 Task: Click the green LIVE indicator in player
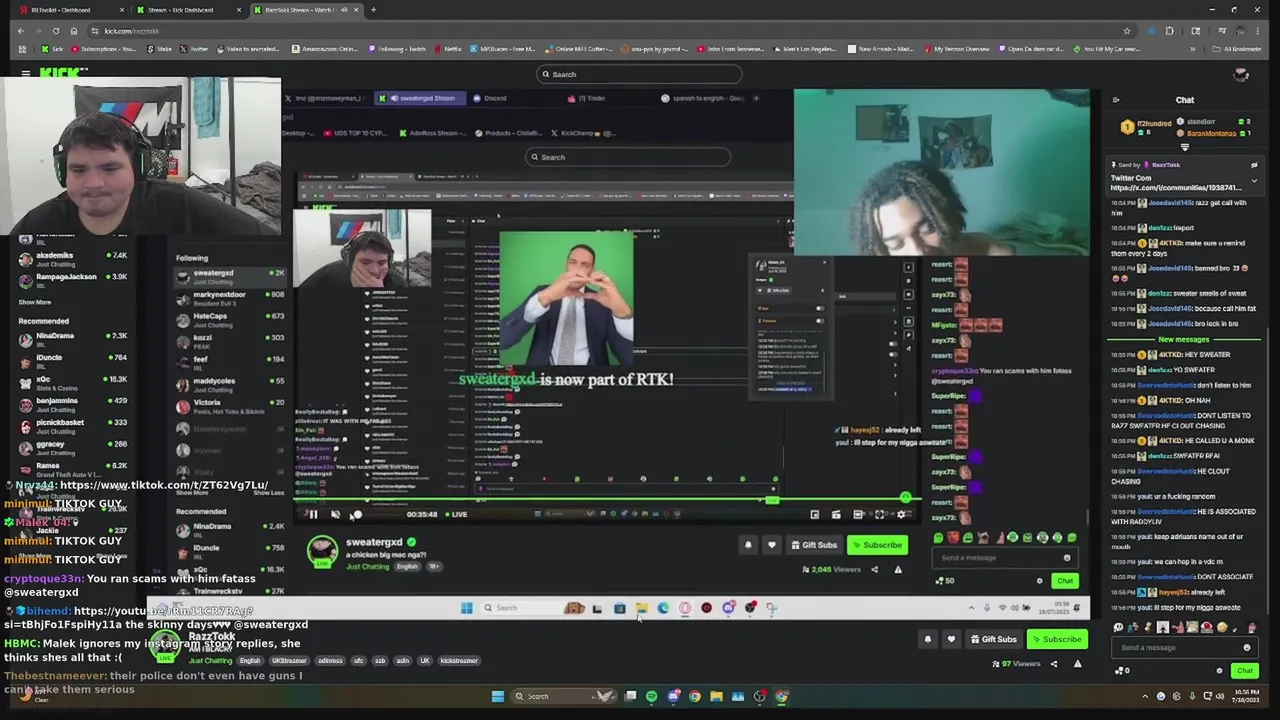pyautogui.click(x=456, y=514)
